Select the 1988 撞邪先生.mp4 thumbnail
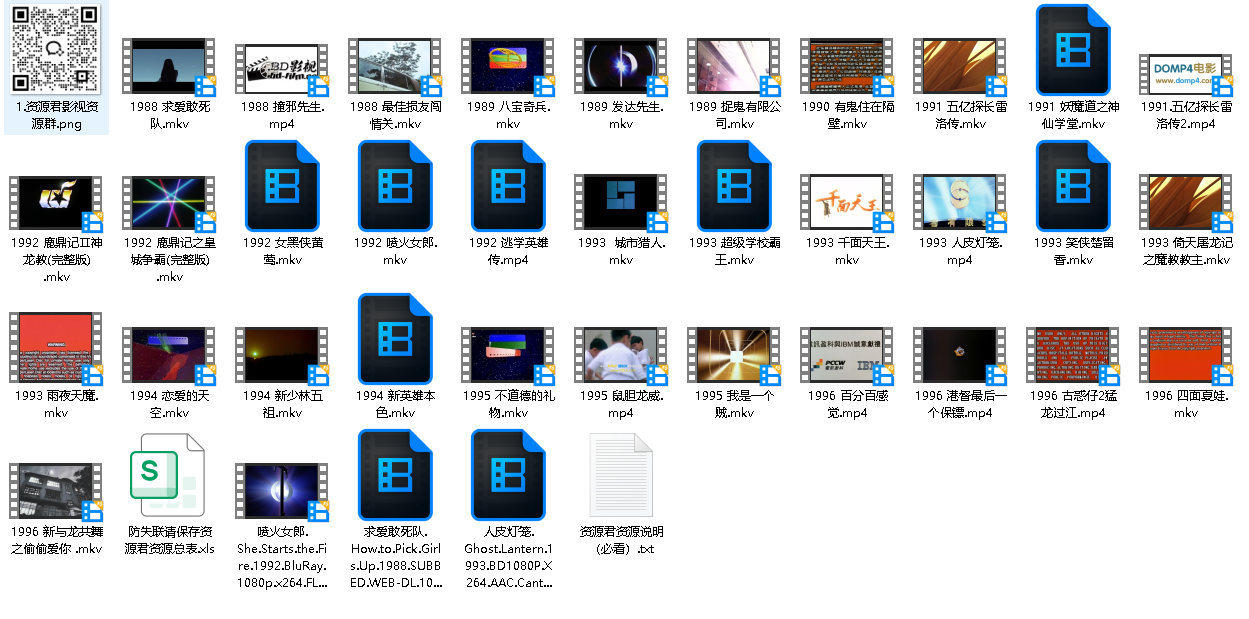The image size is (1249, 619). [x=281, y=68]
